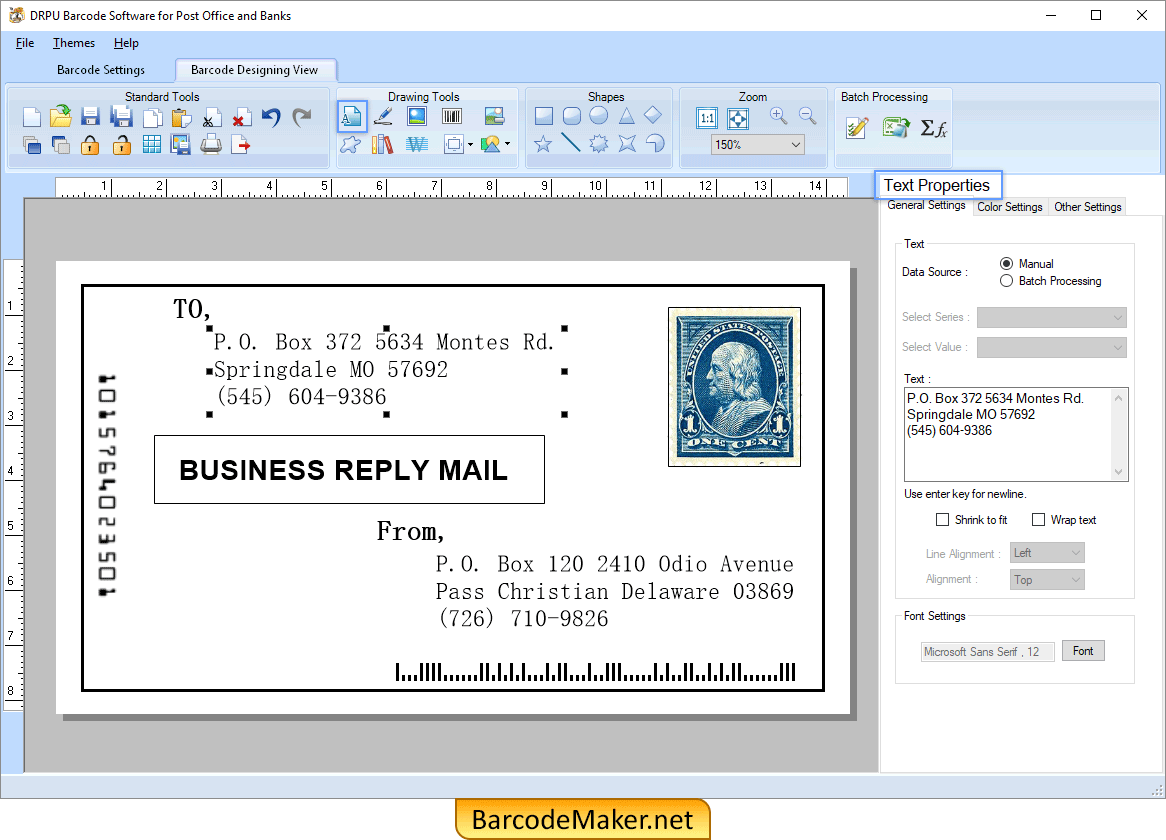Viewport: 1166px width, 840px height.
Task: Open the Color Settings tab
Action: [x=1009, y=207]
